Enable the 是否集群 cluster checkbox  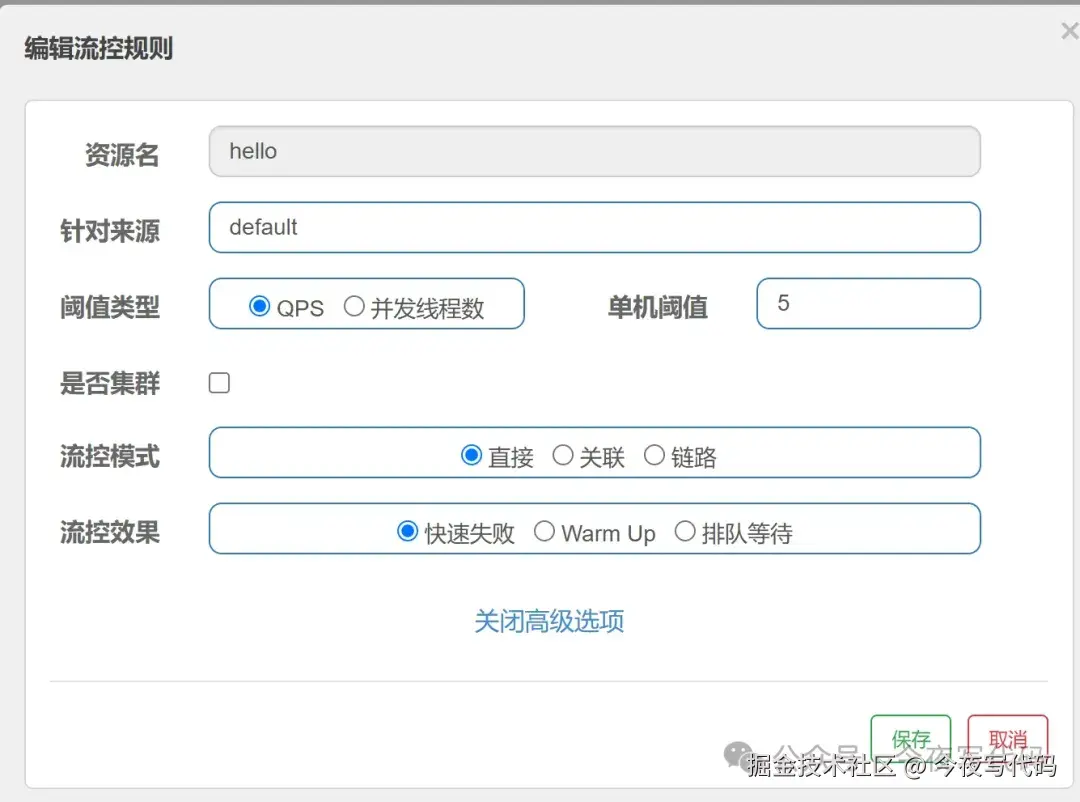point(218,382)
